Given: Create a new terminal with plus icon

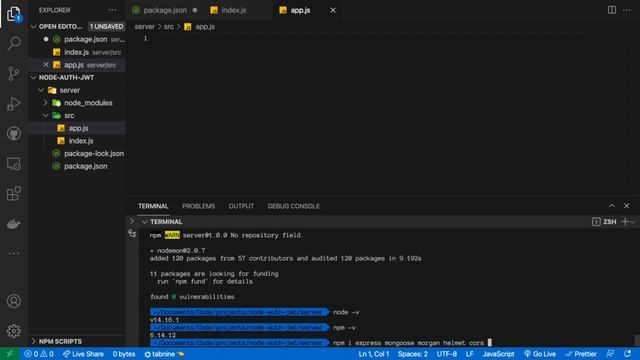Looking at the screenshot, I should (x=624, y=222).
